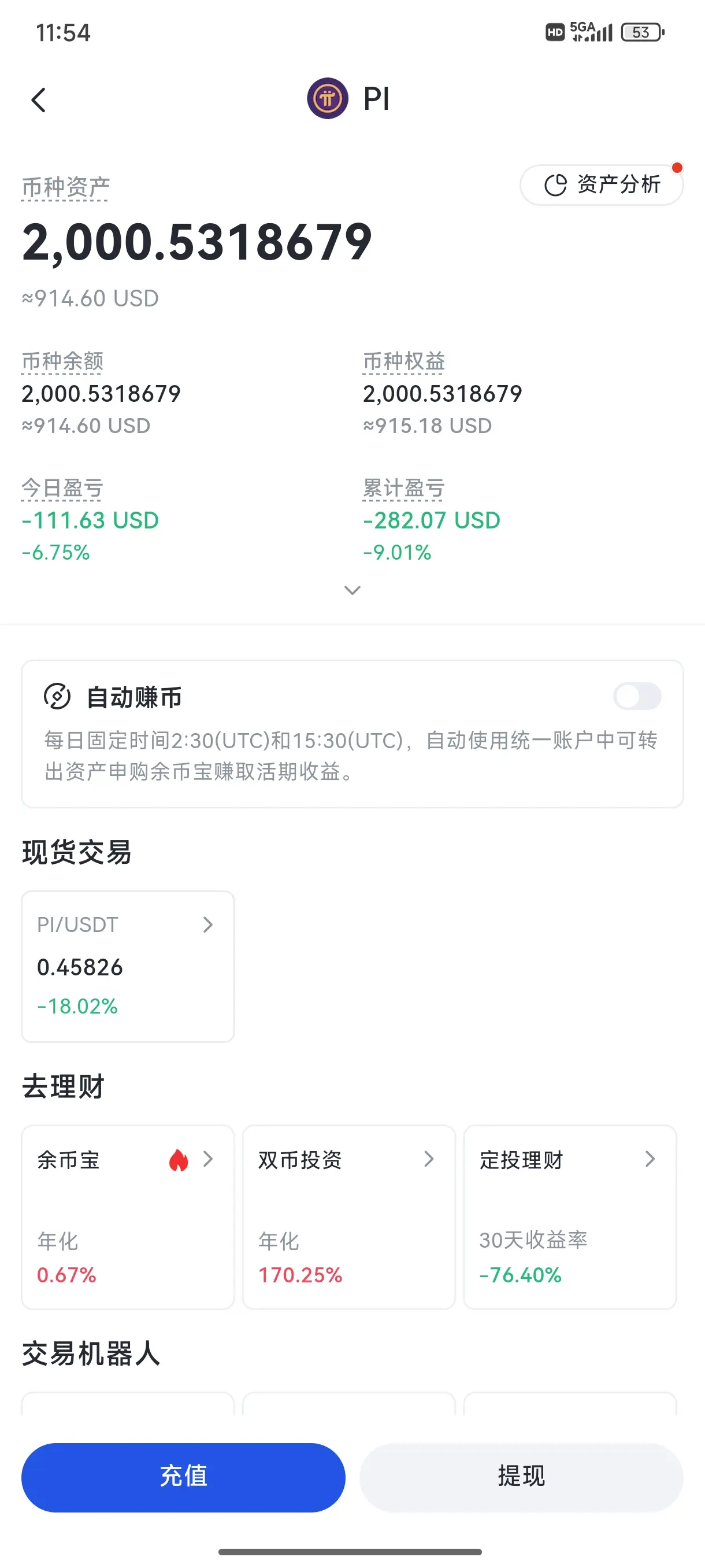Tap the 充值 deposit button

click(183, 1477)
